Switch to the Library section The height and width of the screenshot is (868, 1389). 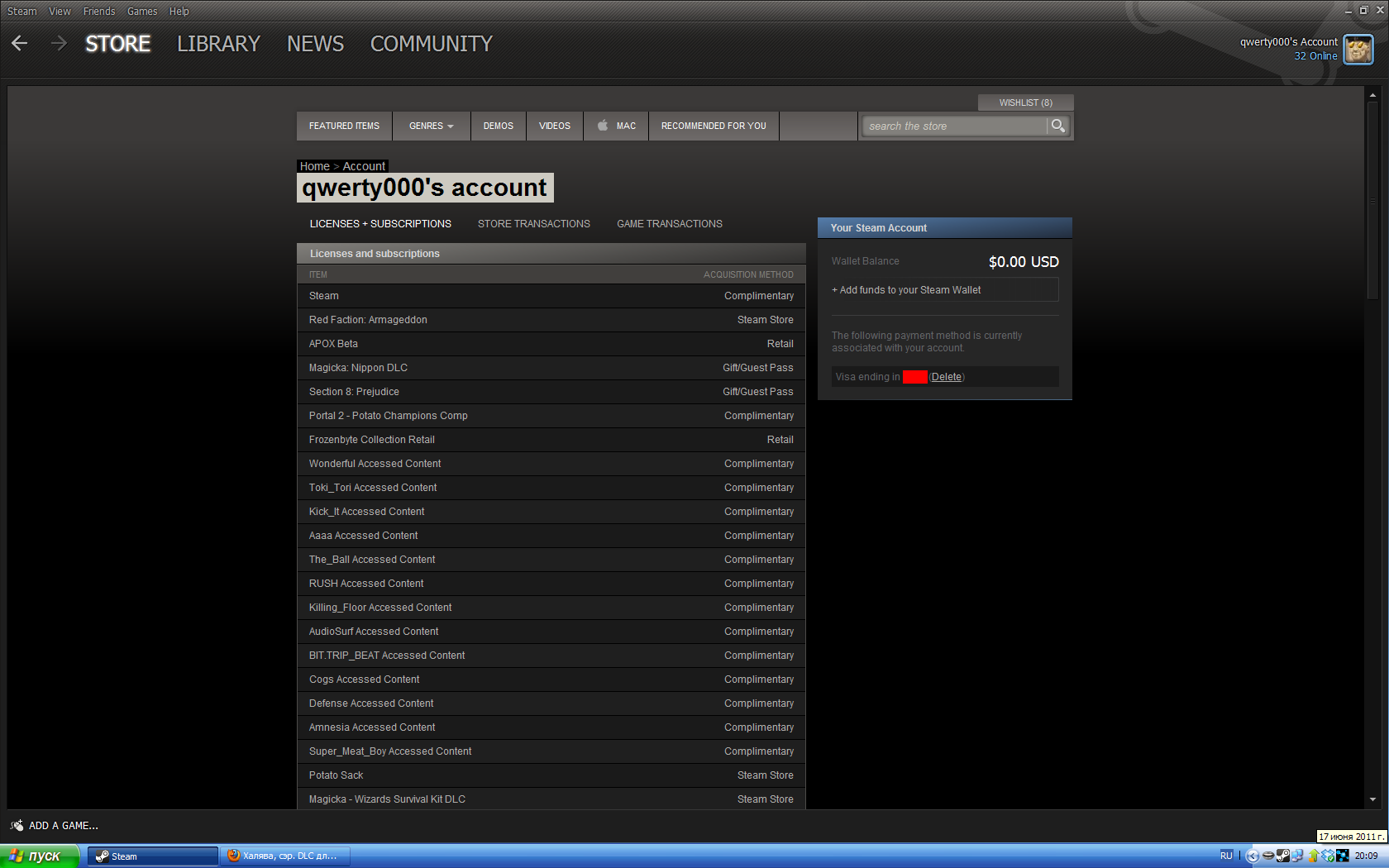[218, 43]
